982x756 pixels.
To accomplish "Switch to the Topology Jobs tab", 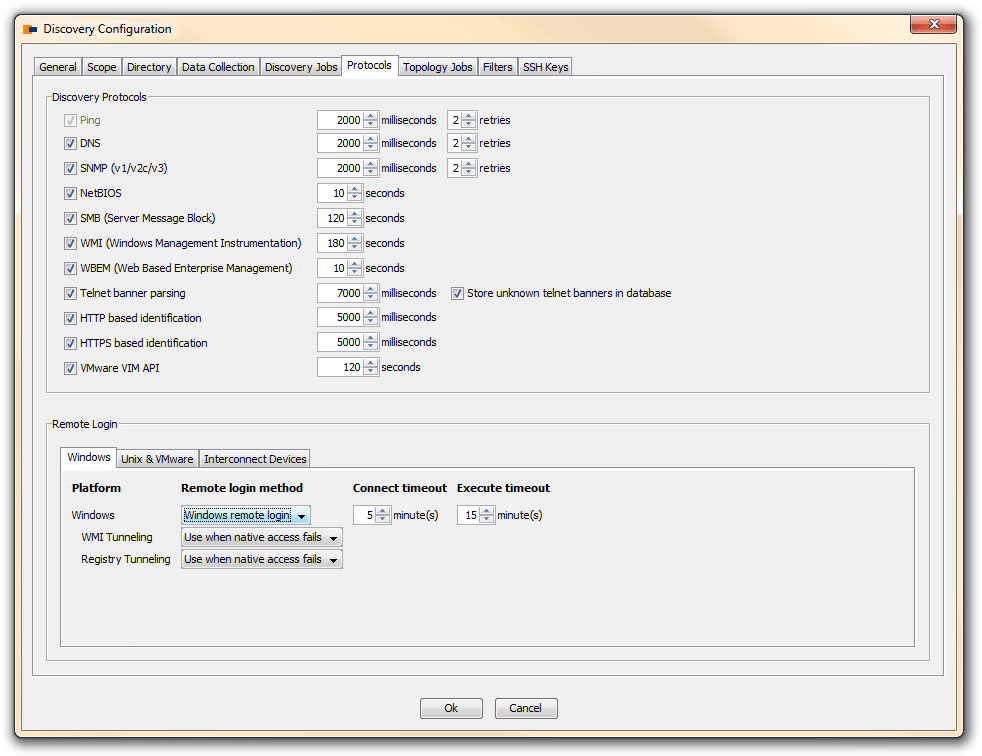I will 437,65.
